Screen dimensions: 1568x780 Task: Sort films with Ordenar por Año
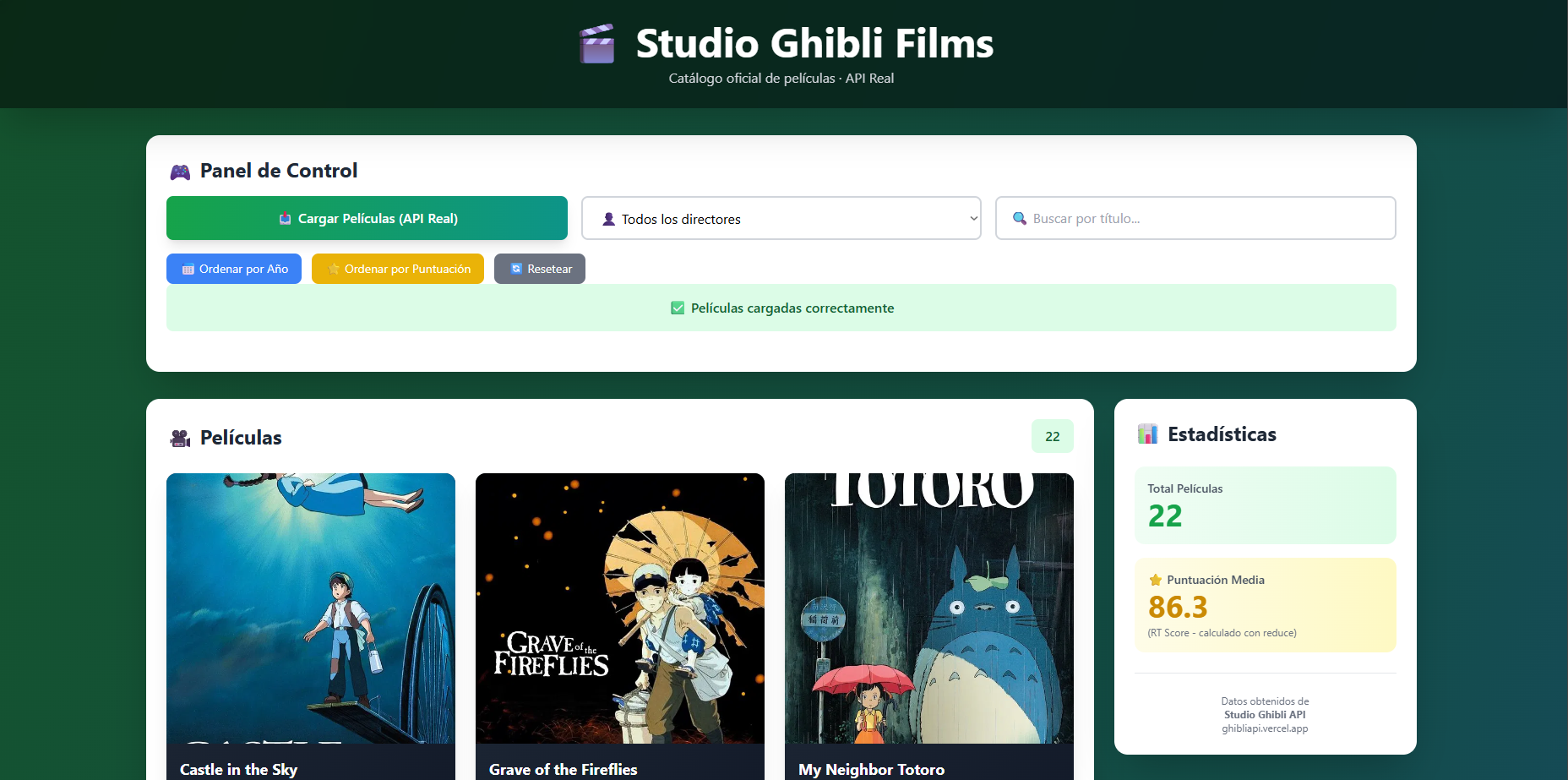pos(234,269)
